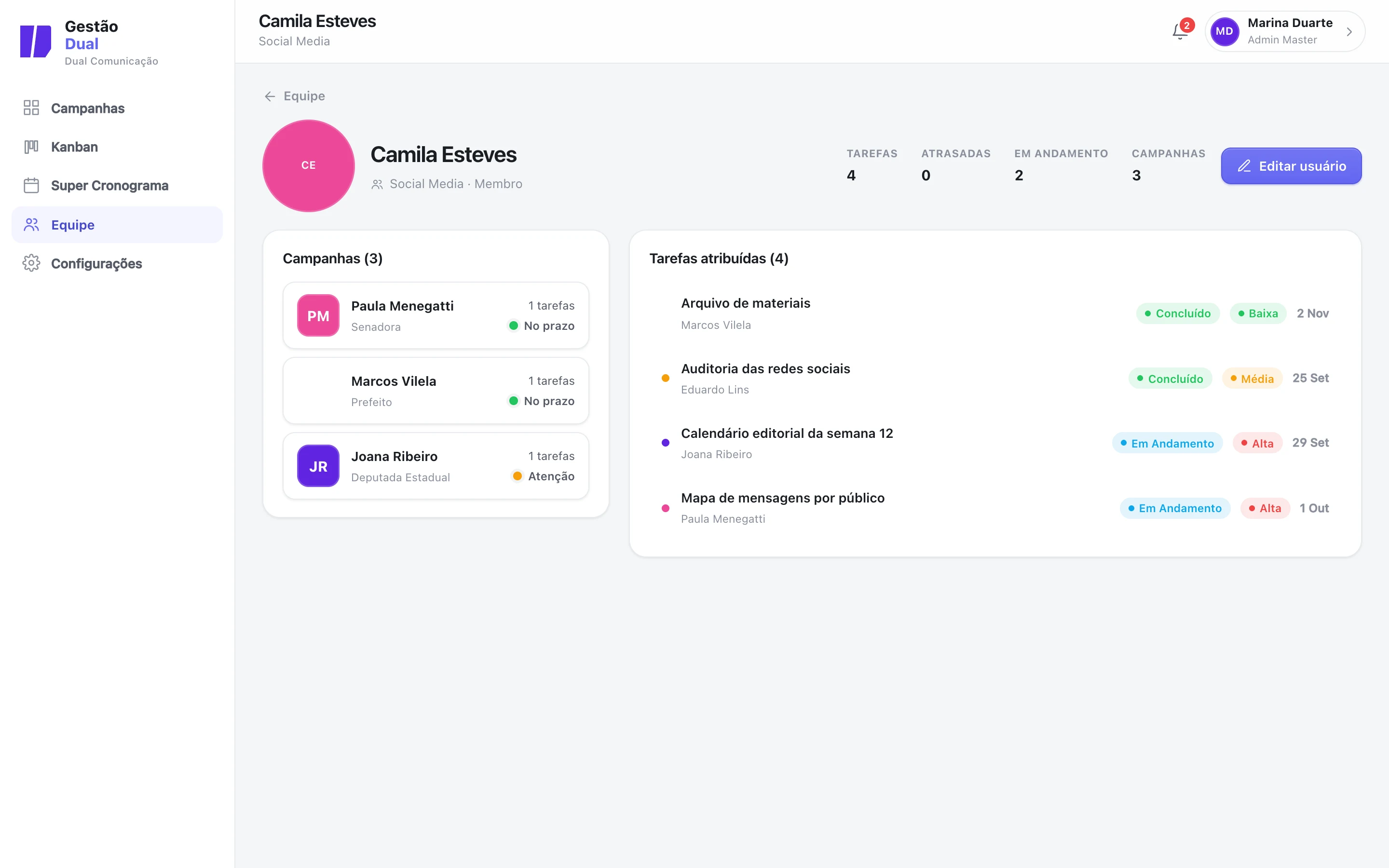Click the EM ANDAMENTO stat counter
1389x868 pixels.
pyautogui.click(x=1061, y=165)
